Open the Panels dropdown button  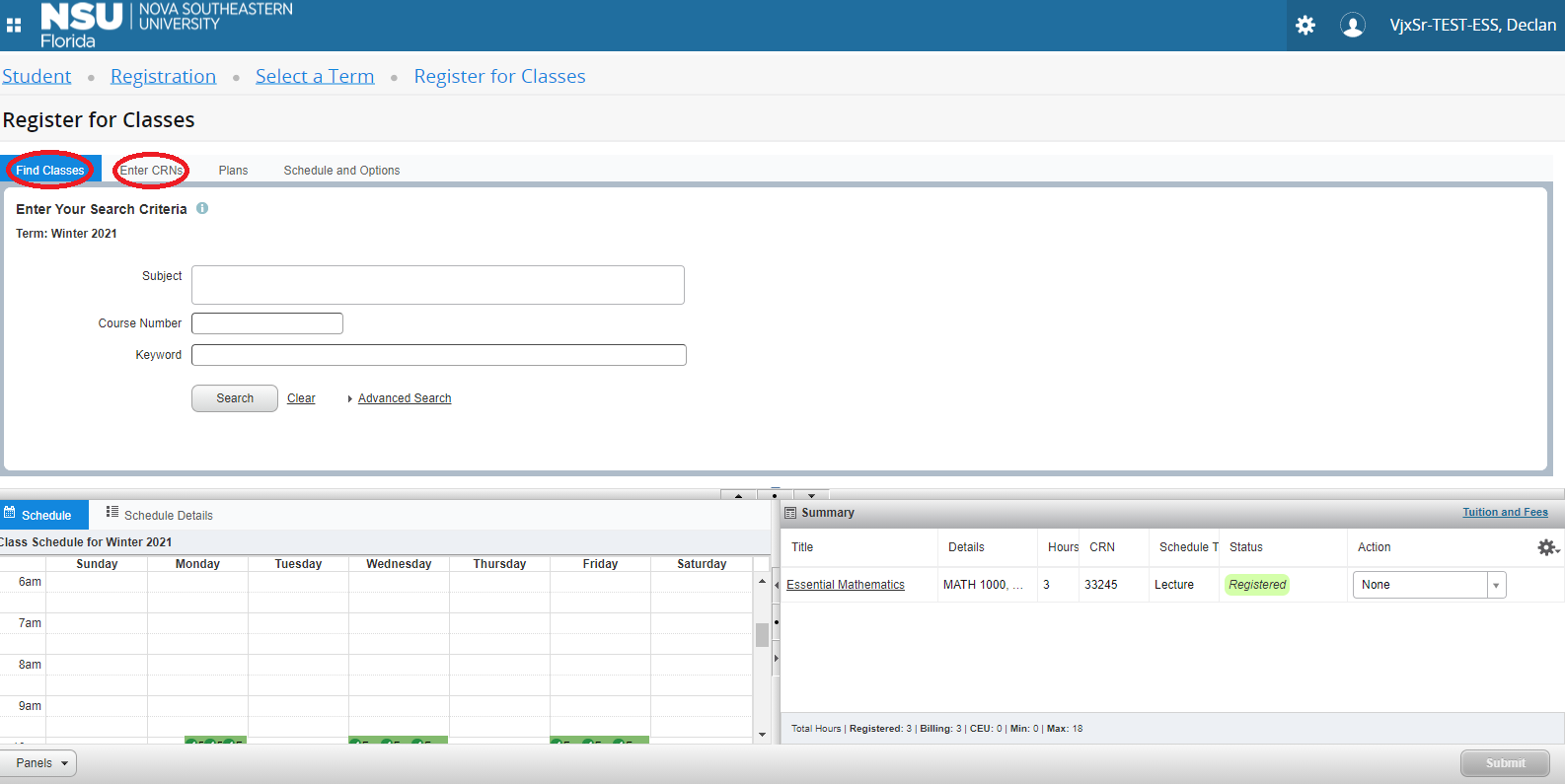(38, 763)
